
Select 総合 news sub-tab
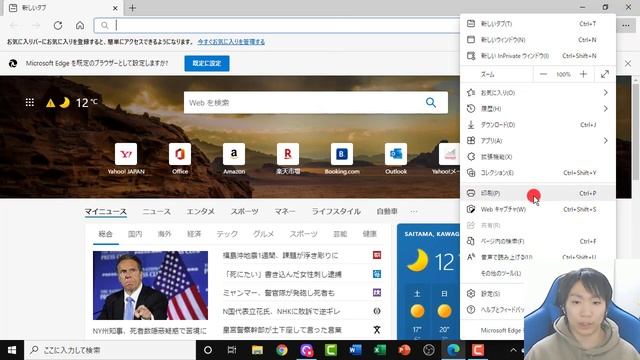105,234
